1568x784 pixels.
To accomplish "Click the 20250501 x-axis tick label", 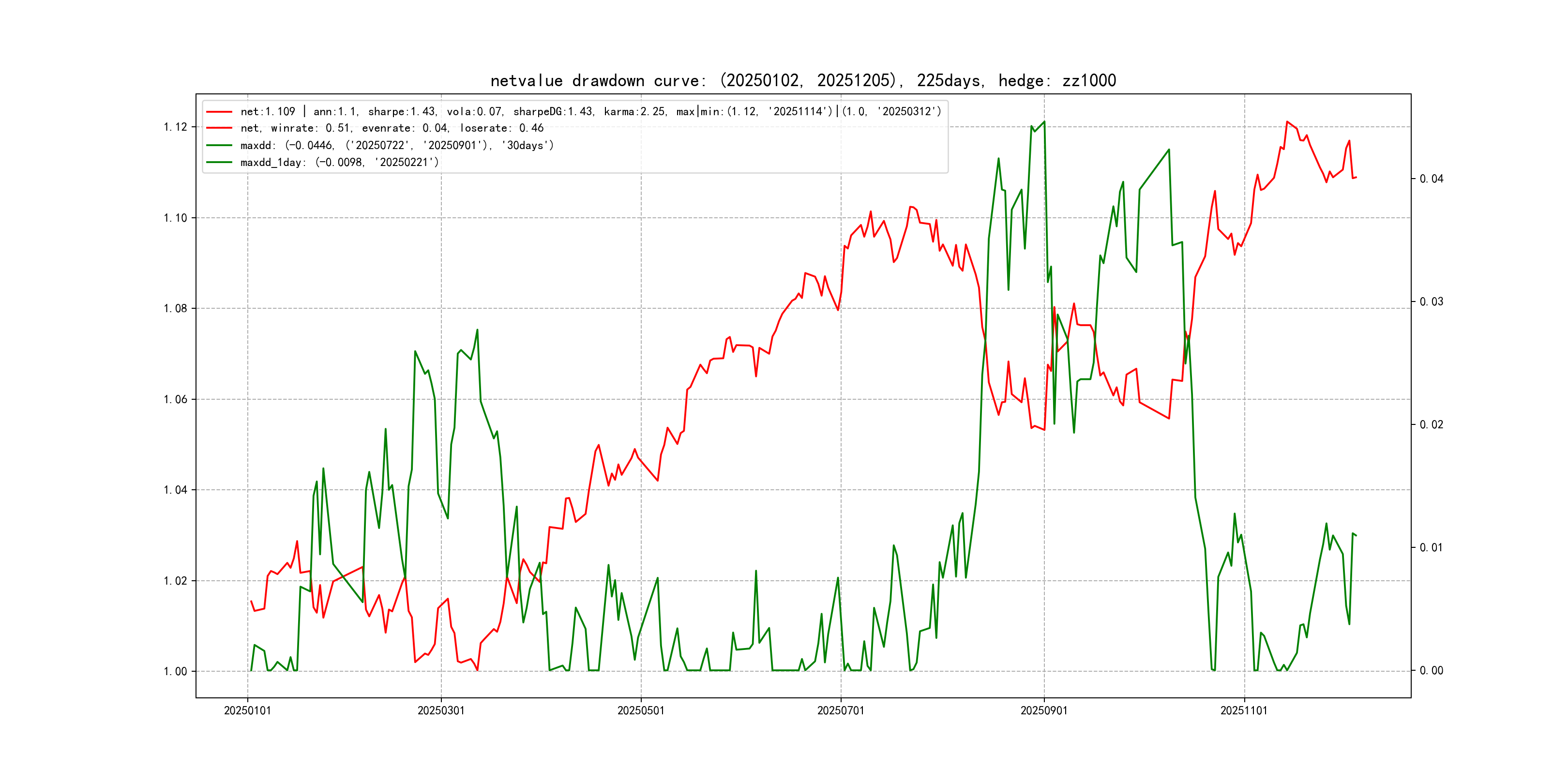I will (x=640, y=710).
